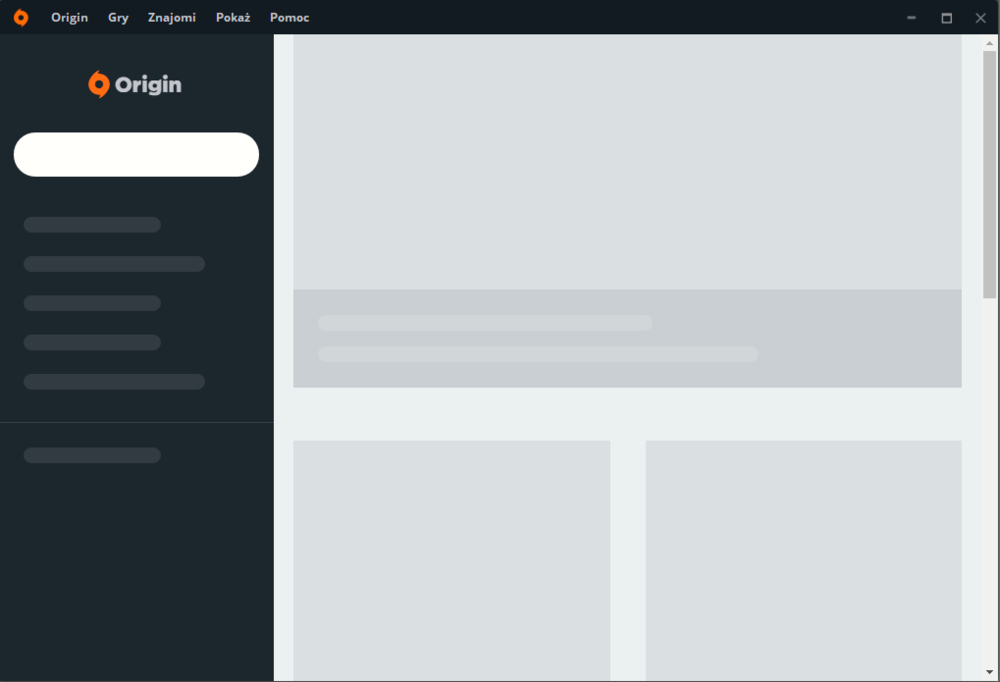Image resolution: width=1000 pixels, height=682 pixels.
Task: Close the Origin window
Action: (981, 18)
